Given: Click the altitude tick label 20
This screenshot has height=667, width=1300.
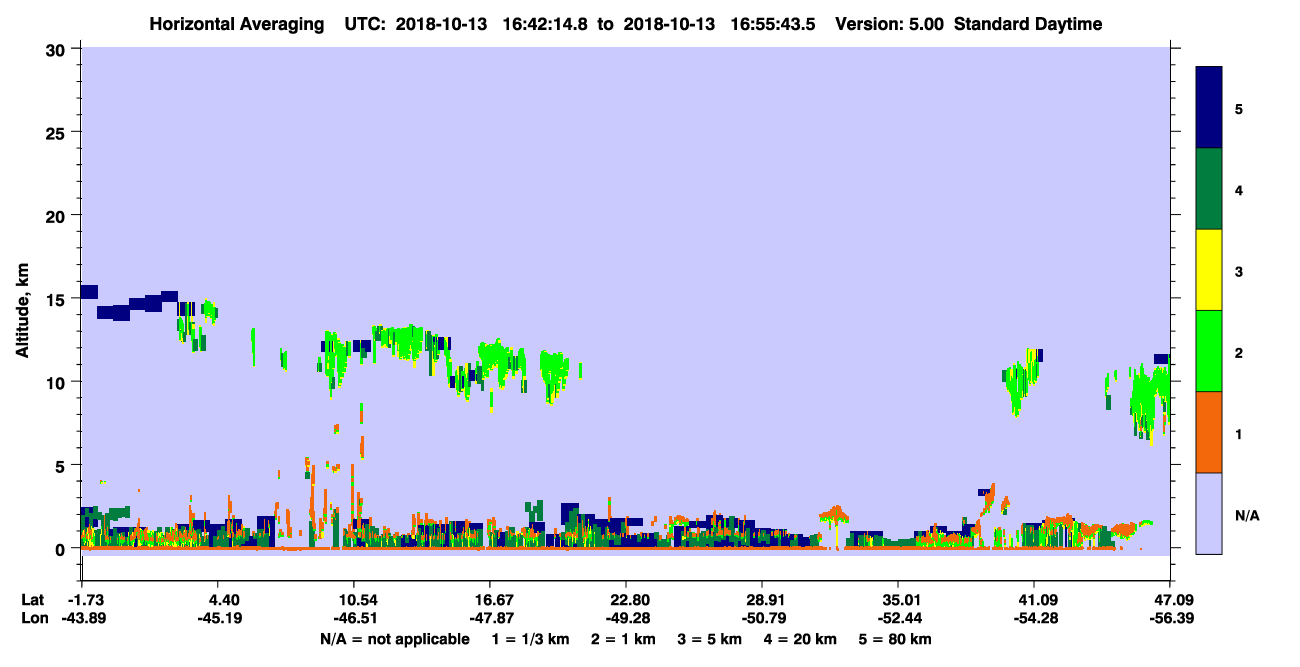Looking at the screenshot, I should (57, 215).
